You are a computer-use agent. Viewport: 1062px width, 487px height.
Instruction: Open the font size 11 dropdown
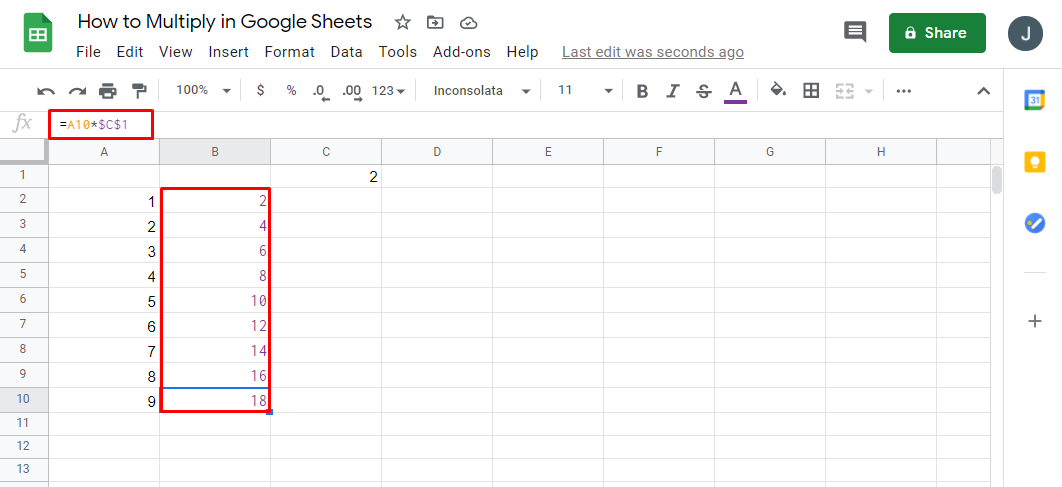[x=585, y=91]
